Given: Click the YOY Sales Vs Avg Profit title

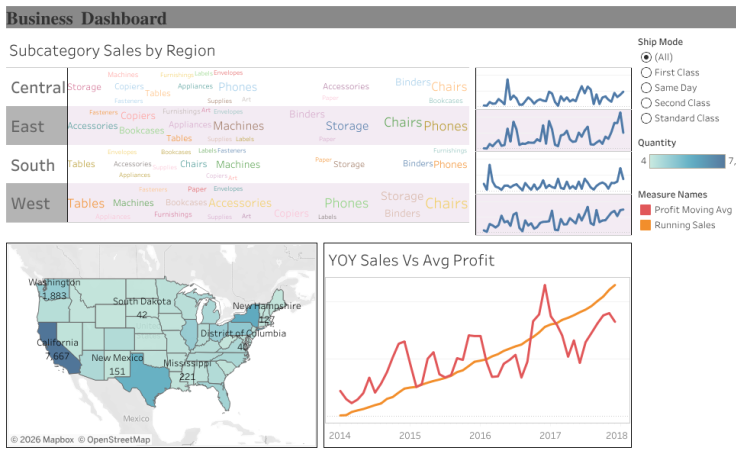Looking at the screenshot, I should [410, 261].
